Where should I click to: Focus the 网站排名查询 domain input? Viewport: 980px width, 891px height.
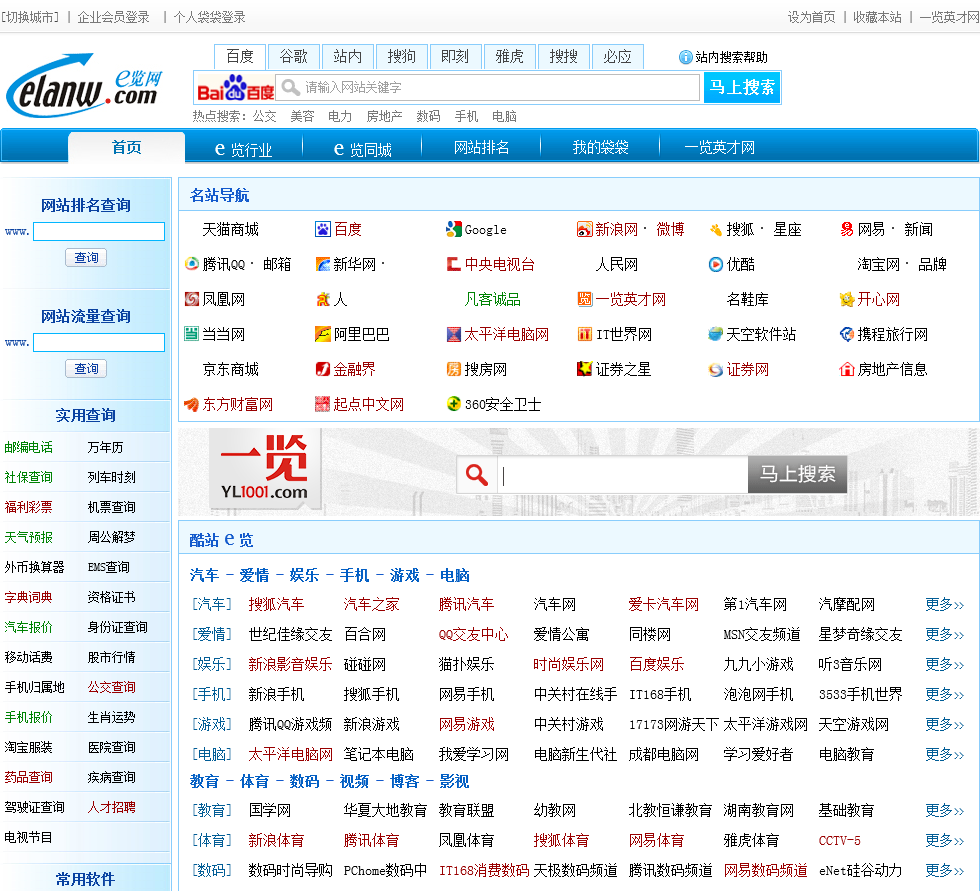pyautogui.click(x=99, y=231)
